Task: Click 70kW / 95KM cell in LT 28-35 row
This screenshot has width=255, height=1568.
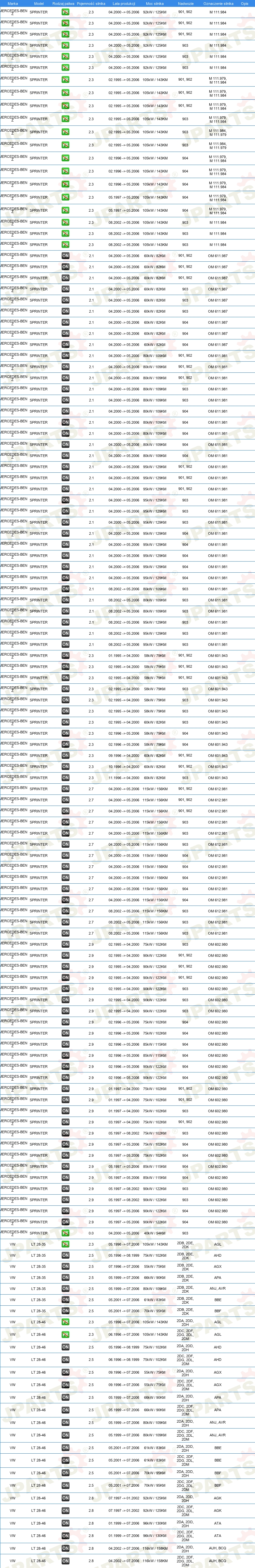Action: point(155,1311)
